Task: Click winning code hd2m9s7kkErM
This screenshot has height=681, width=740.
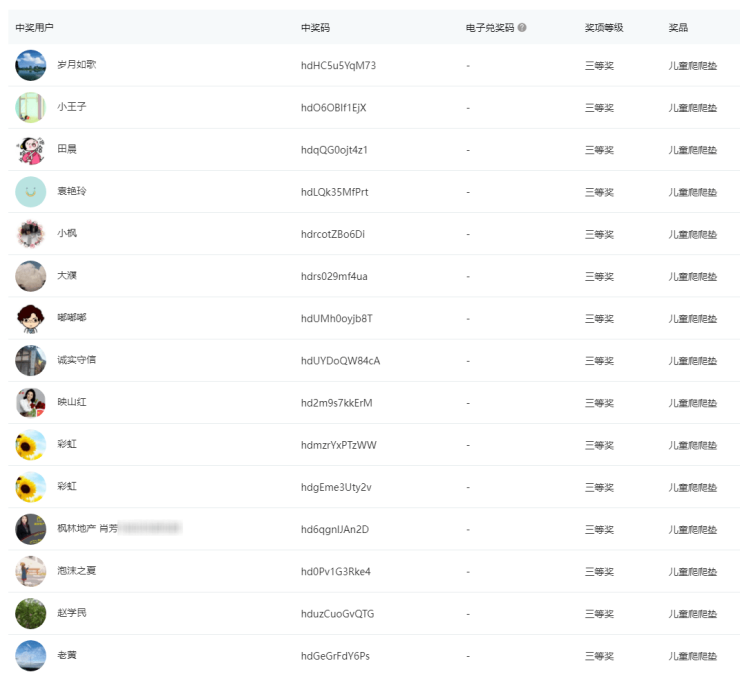Action: 336,403
